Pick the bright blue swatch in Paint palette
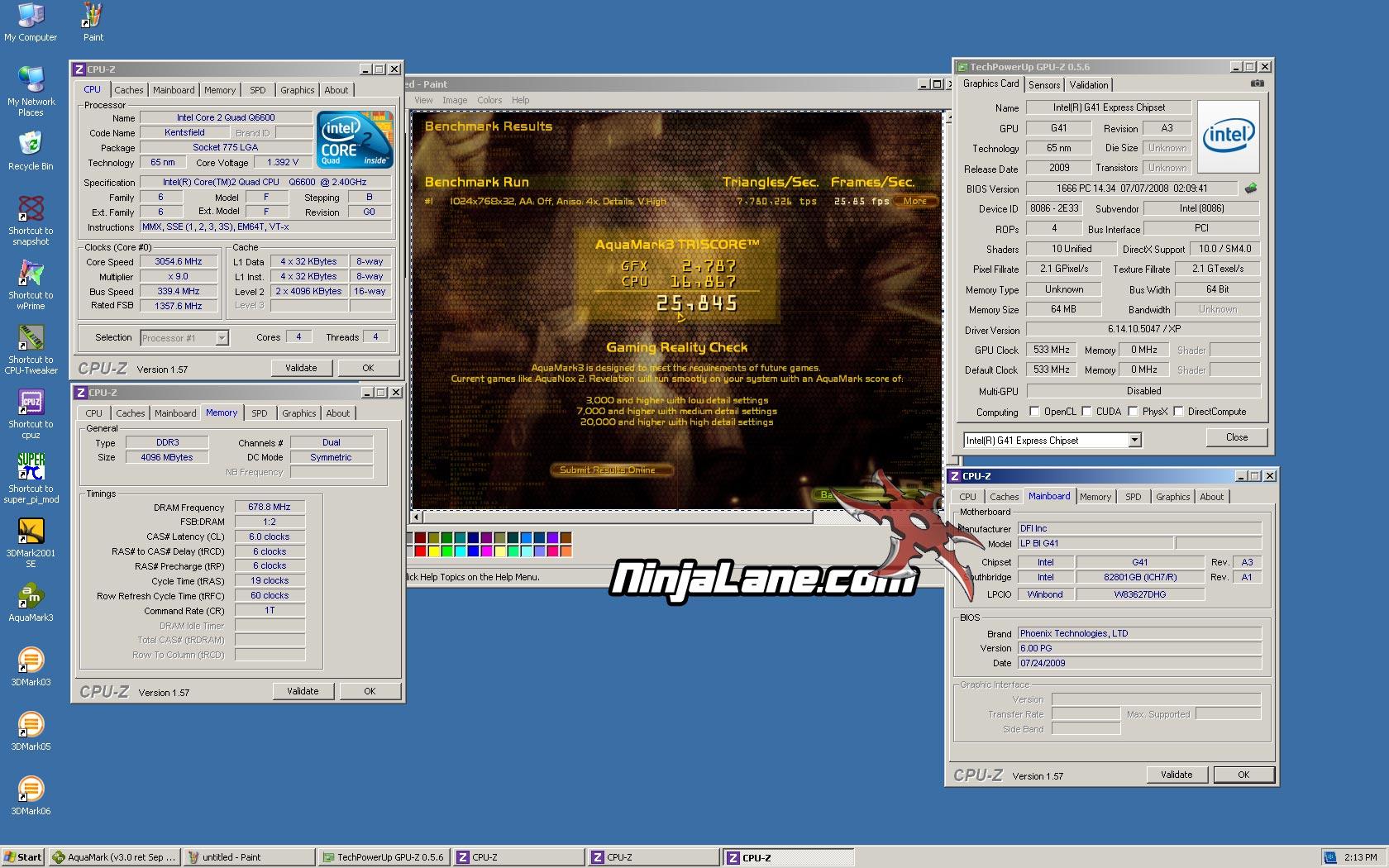The image size is (1389, 868). (x=473, y=551)
